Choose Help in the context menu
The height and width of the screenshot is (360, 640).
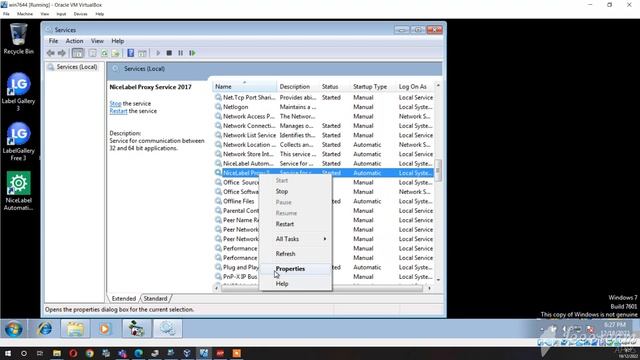pos(296,284)
